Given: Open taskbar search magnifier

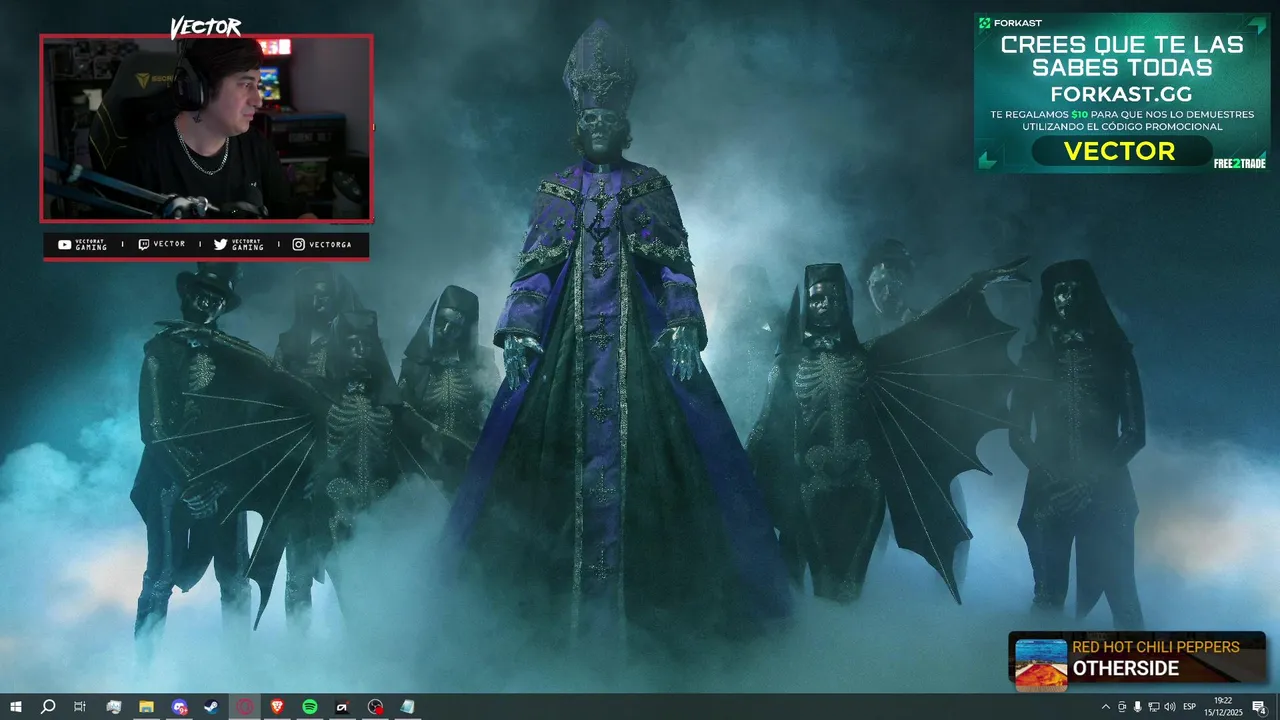Looking at the screenshot, I should tap(47, 707).
